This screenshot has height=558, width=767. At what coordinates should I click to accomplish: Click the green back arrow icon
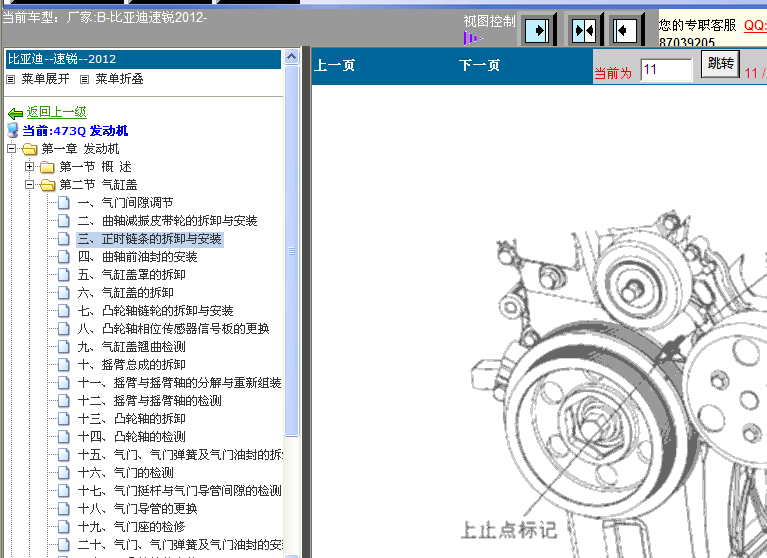[16, 113]
